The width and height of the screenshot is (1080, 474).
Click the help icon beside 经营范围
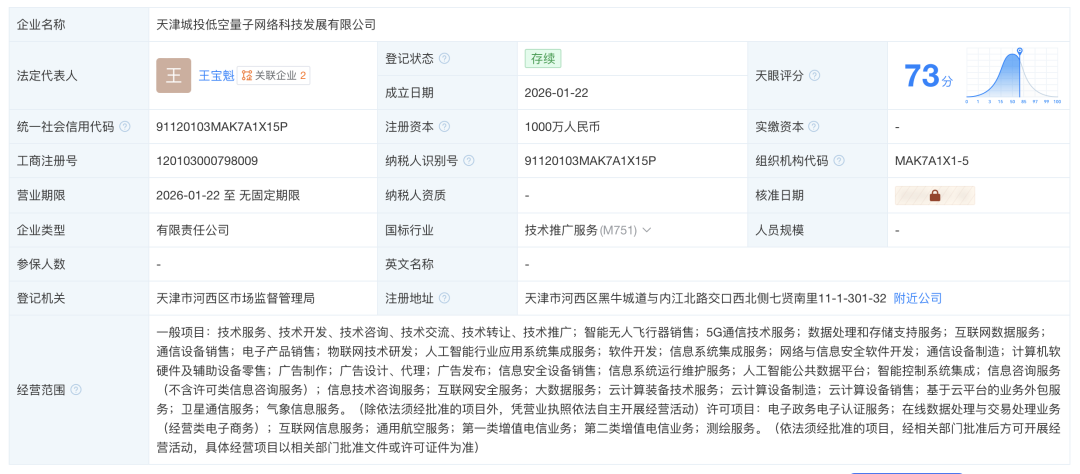[x=76, y=390]
